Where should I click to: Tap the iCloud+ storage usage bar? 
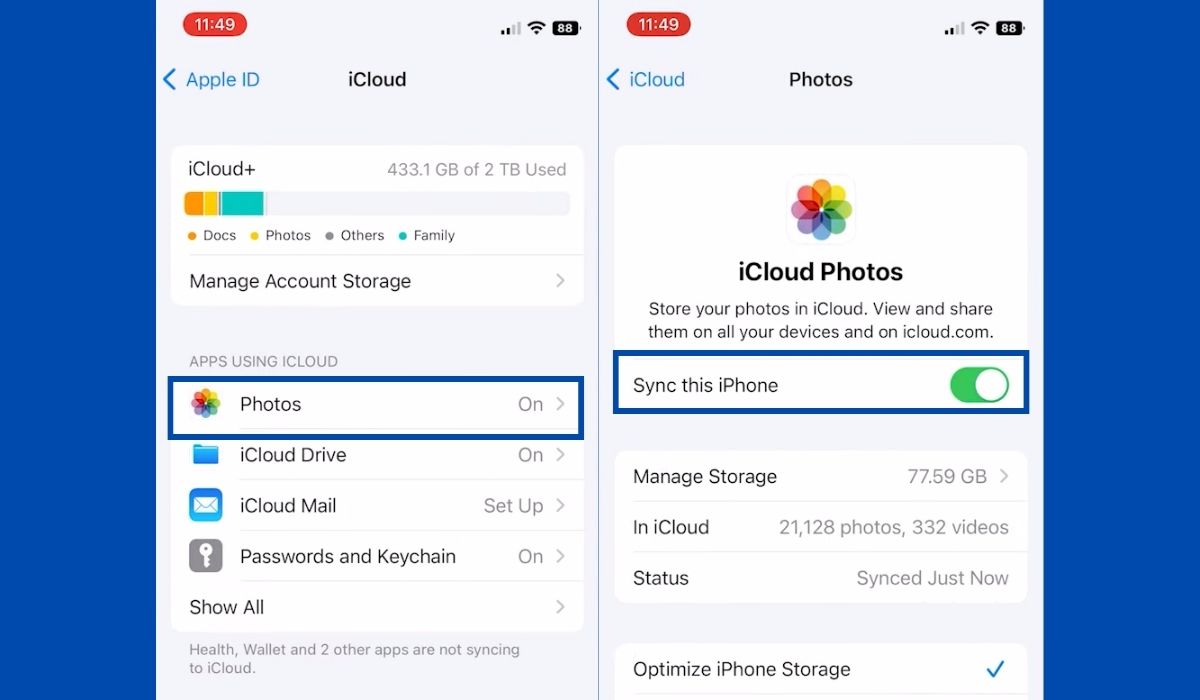tap(377, 204)
